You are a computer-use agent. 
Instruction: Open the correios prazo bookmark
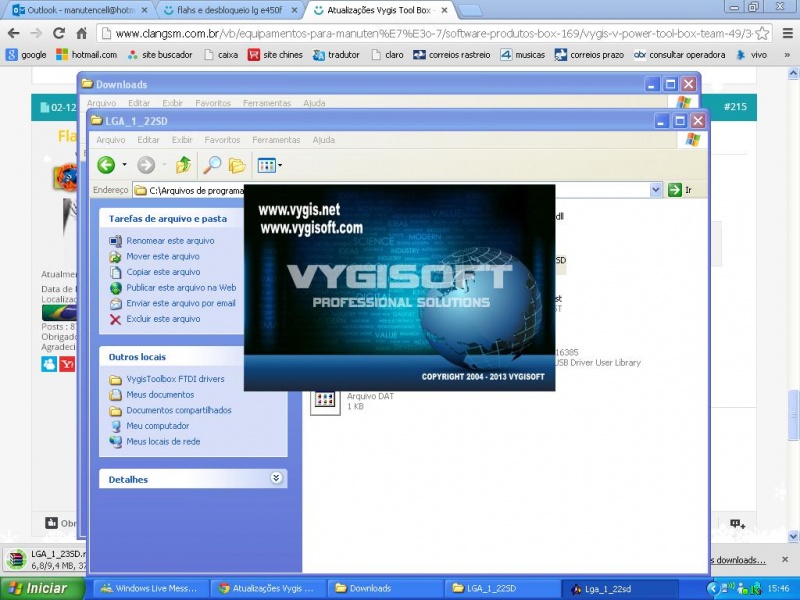(x=589, y=55)
